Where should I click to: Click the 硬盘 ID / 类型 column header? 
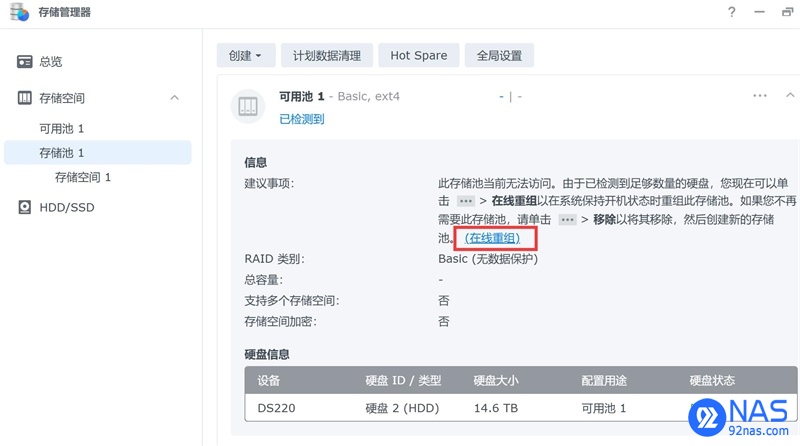[403, 380]
